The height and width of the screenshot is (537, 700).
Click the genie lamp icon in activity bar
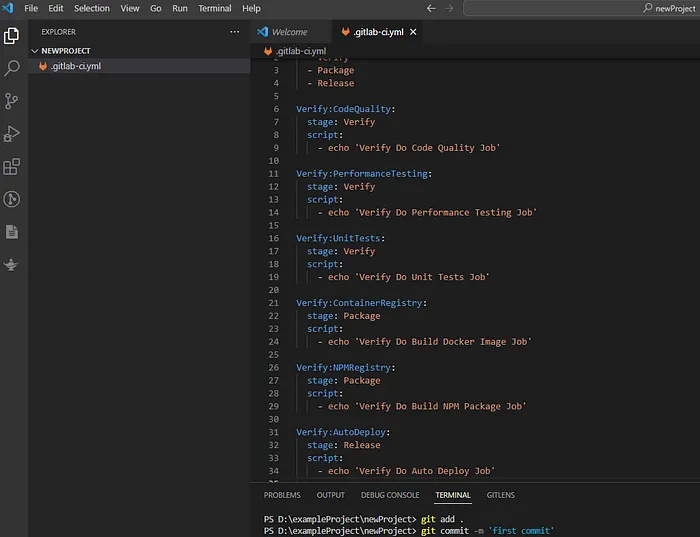[12, 264]
